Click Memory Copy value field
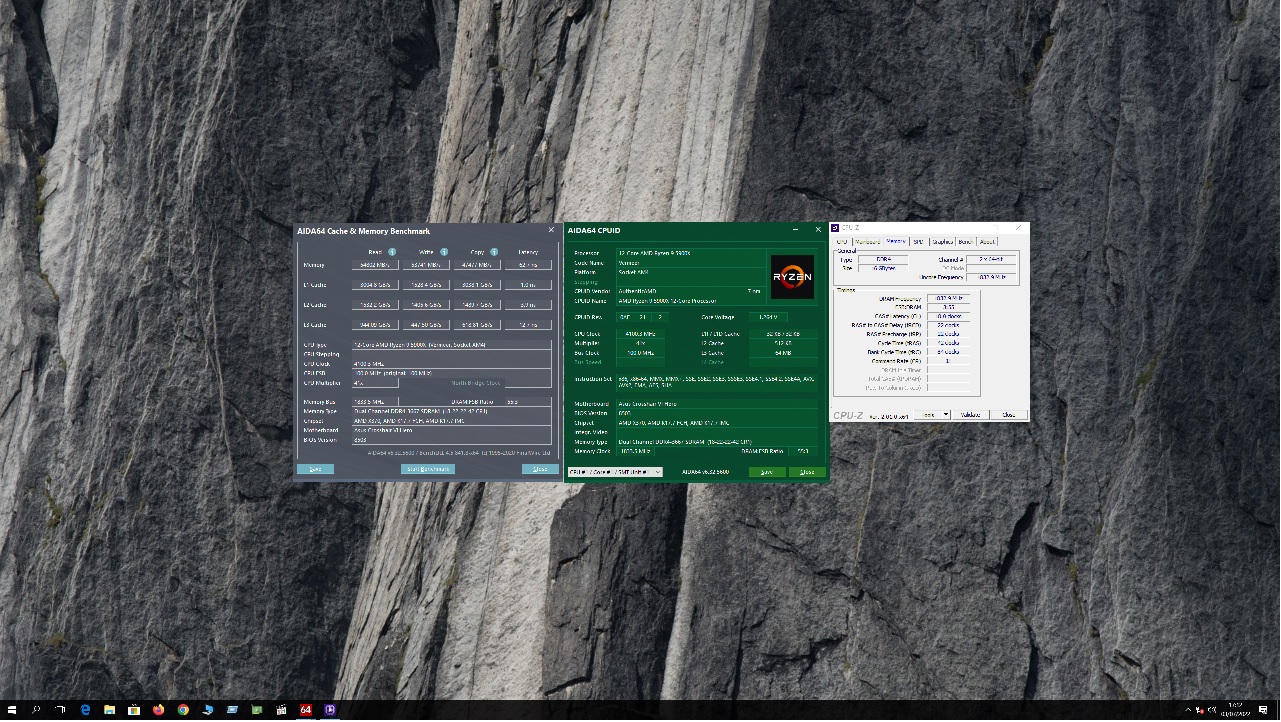This screenshot has width=1281, height=722. click(x=477, y=265)
